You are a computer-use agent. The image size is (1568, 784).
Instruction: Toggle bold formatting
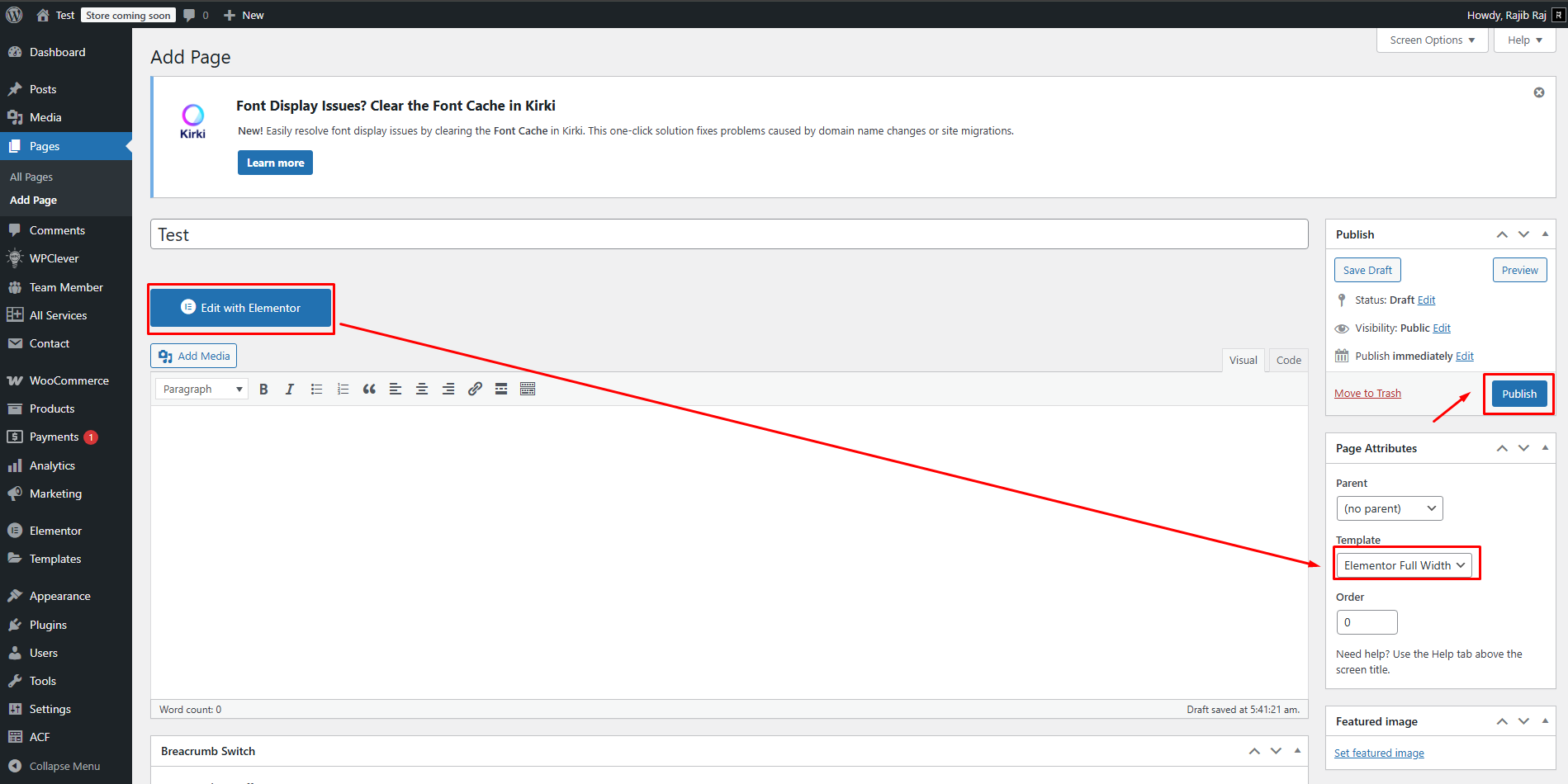pyautogui.click(x=263, y=389)
